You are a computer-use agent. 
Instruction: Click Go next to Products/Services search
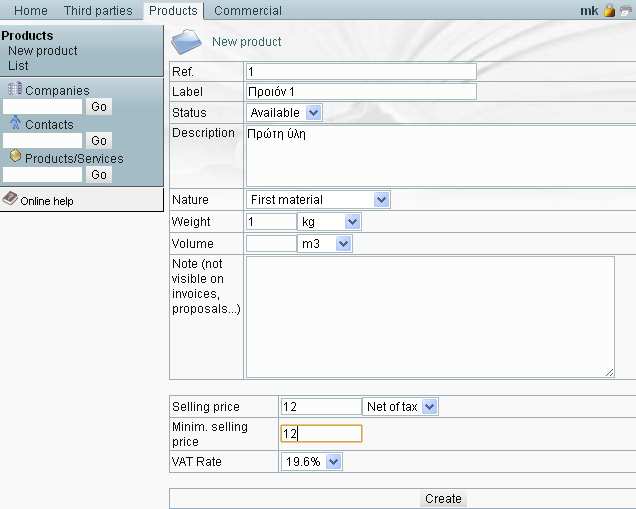99,175
